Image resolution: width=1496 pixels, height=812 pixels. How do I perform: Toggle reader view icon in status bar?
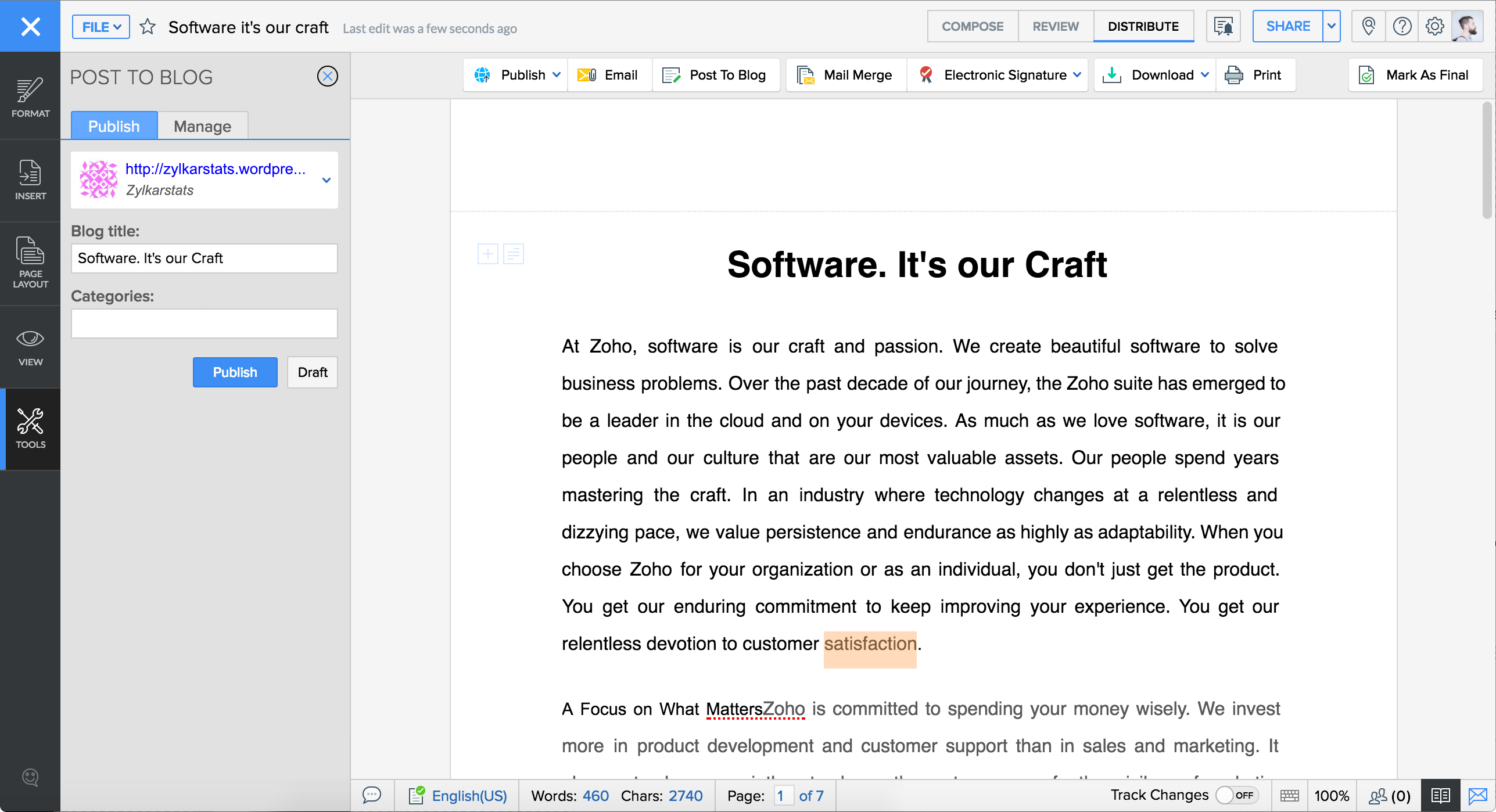(1440, 795)
